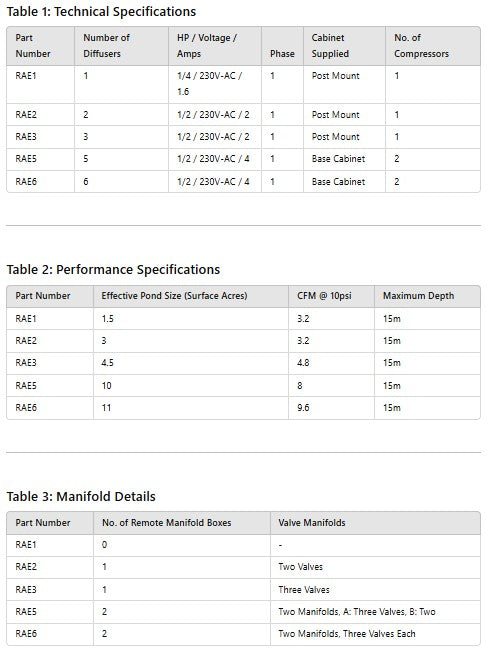Select the Cabinet Supplied column header

click(330, 46)
